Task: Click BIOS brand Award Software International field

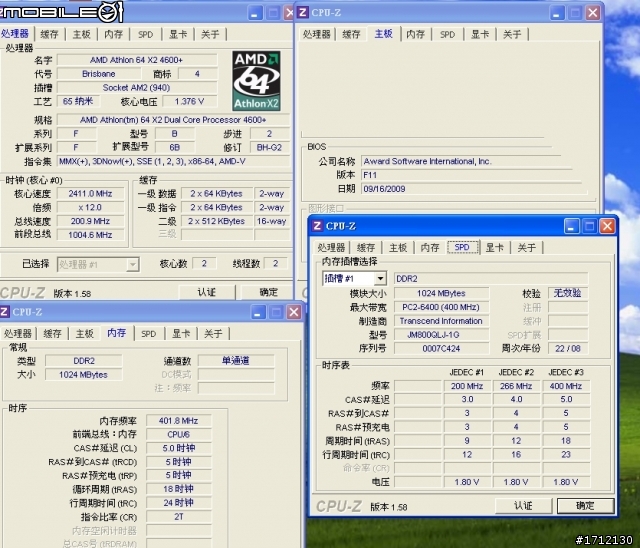Action: (x=465, y=161)
